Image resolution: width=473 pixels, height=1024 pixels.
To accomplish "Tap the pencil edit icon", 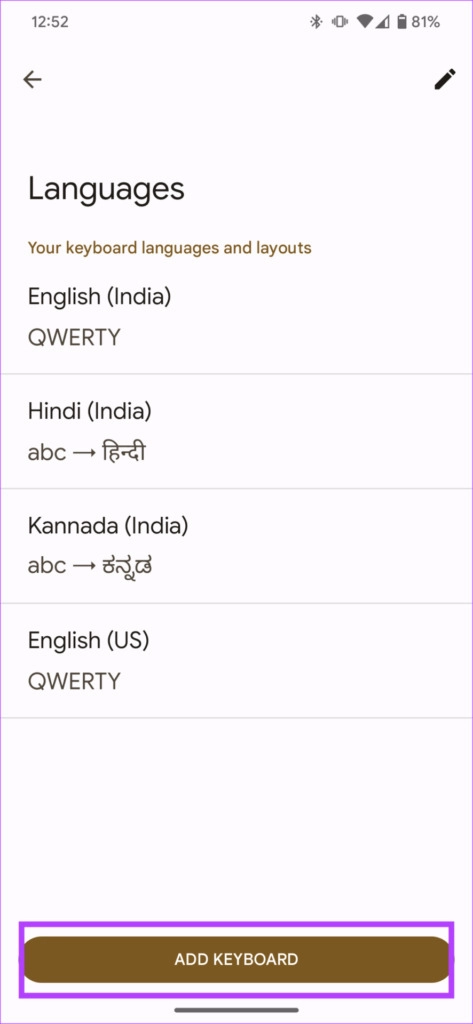I will 445,80.
